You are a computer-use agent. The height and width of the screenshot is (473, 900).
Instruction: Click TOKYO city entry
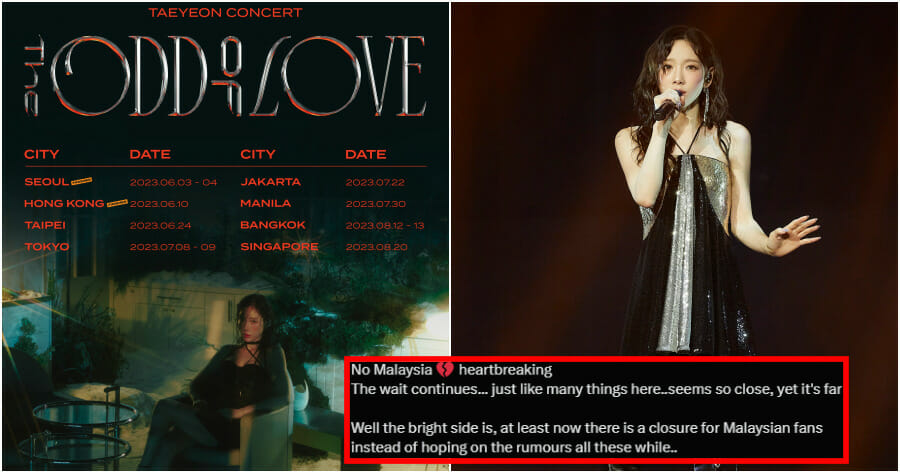[x=47, y=247]
